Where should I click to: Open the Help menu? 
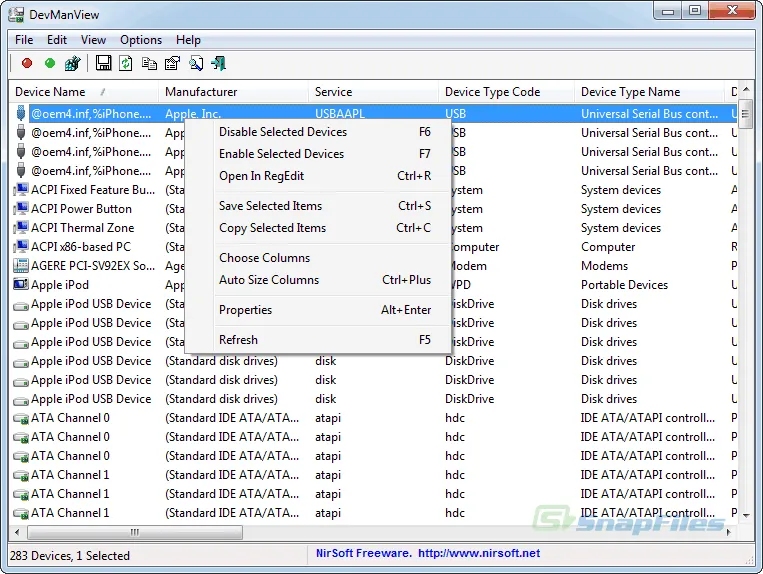pyautogui.click(x=188, y=40)
